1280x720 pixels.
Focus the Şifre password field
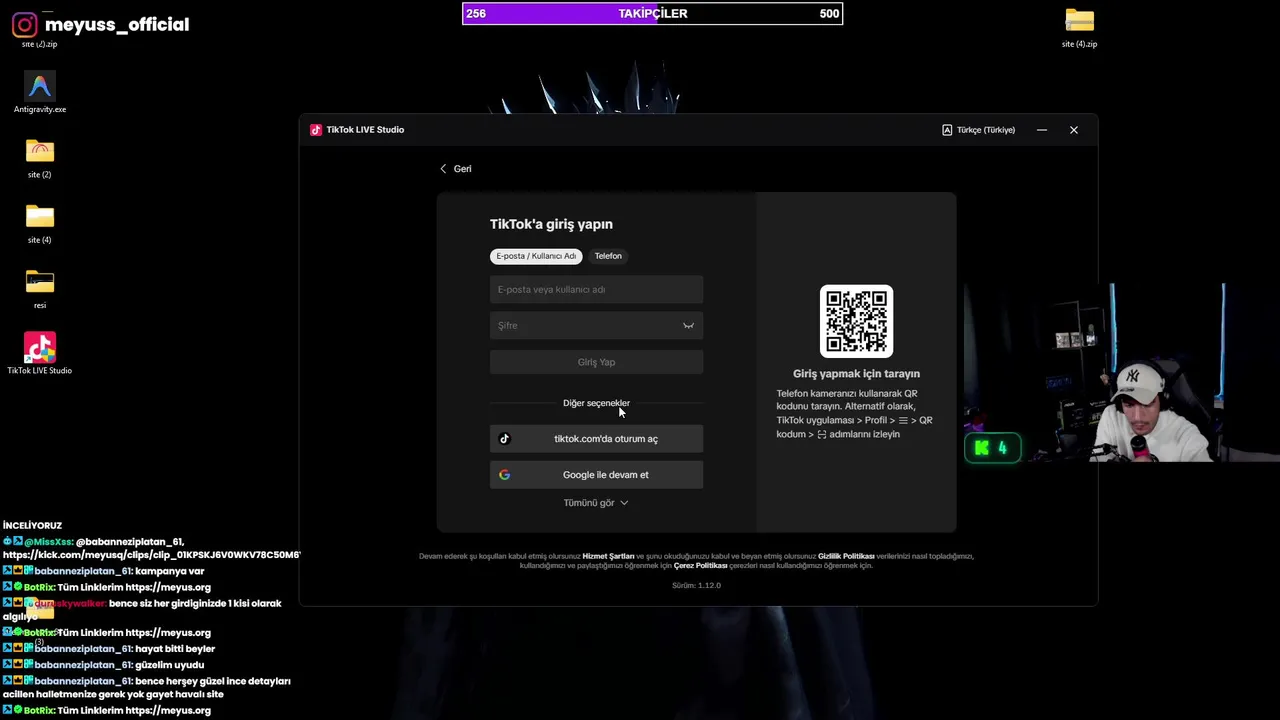[x=596, y=326]
